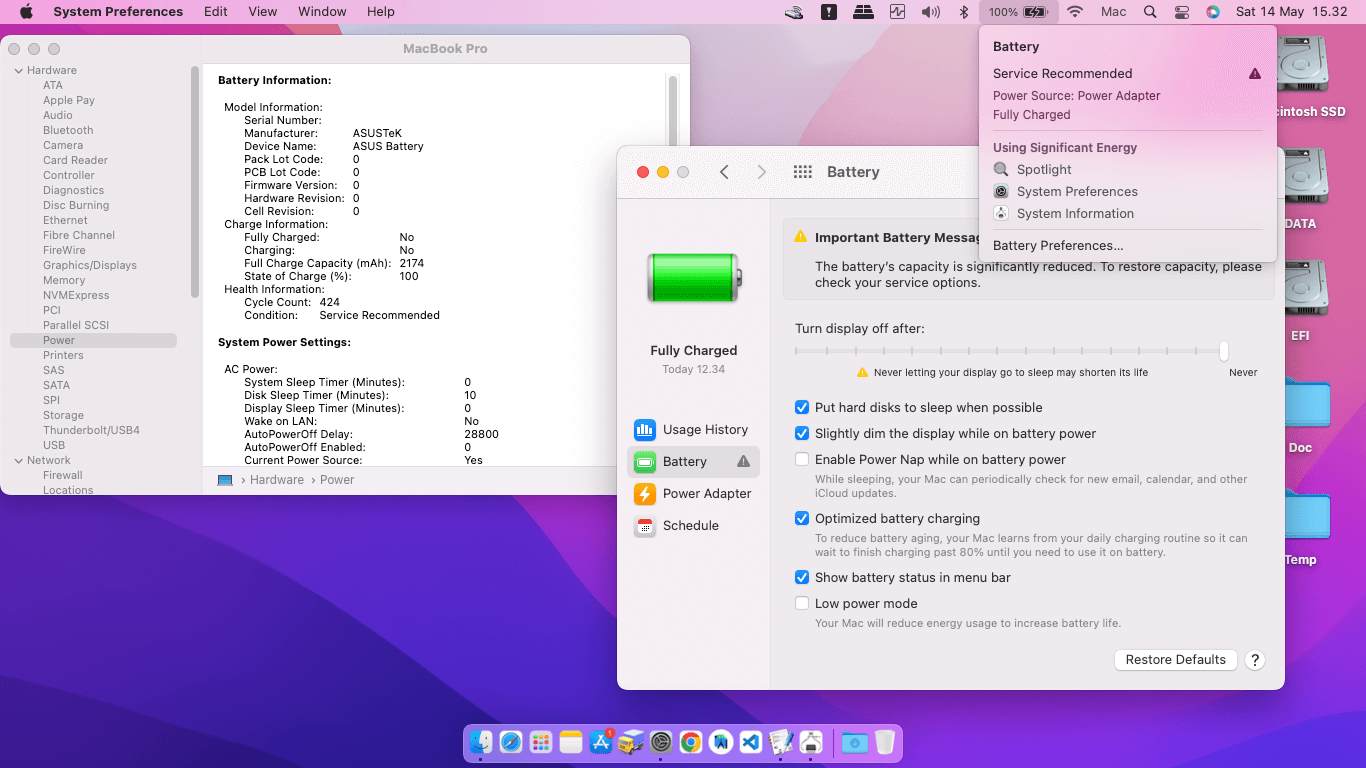Collapse the Network tree section
Viewport: 1366px width, 768px height.
coord(18,461)
